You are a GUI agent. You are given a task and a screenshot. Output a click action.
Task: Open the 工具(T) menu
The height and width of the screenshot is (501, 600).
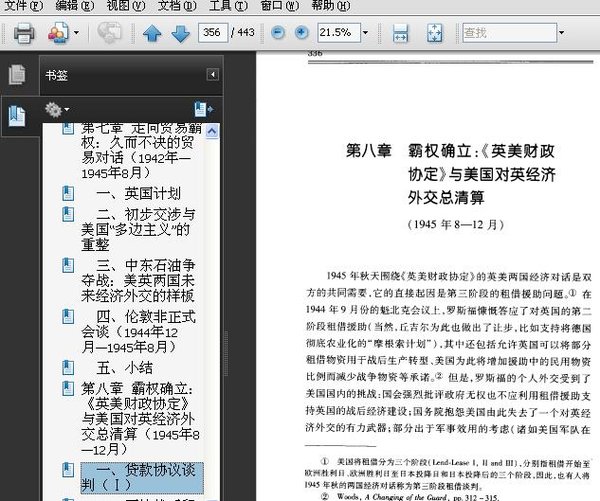[x=228, y=6]
